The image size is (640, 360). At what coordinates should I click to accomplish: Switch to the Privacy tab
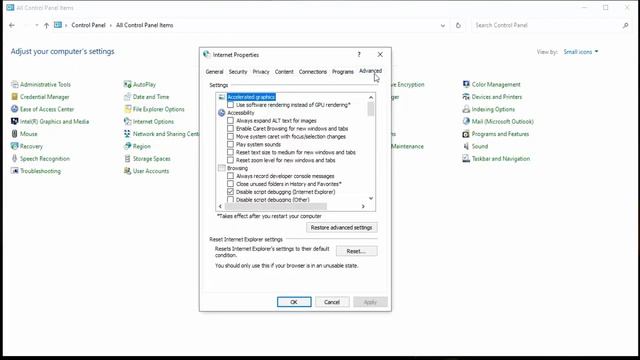(x=261, y=72)
